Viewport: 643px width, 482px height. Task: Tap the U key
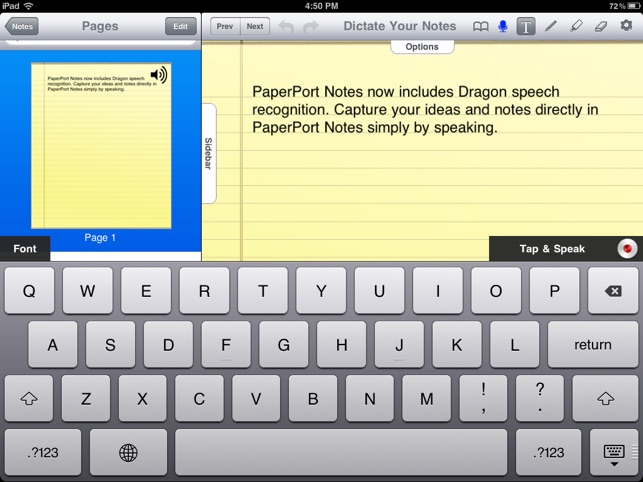click(379, 291)
